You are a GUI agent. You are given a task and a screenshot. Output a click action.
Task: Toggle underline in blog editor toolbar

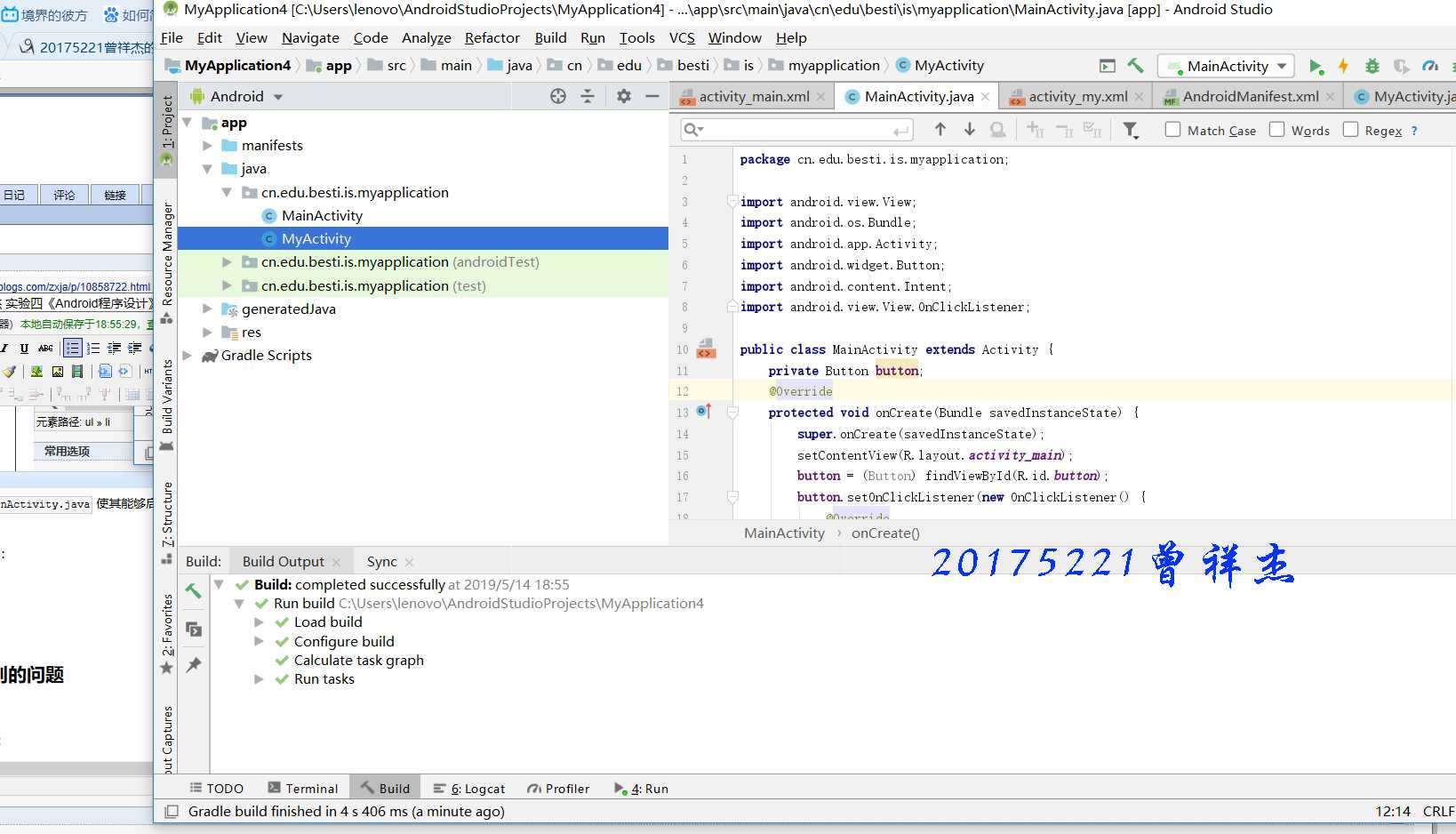click(24, 348)
